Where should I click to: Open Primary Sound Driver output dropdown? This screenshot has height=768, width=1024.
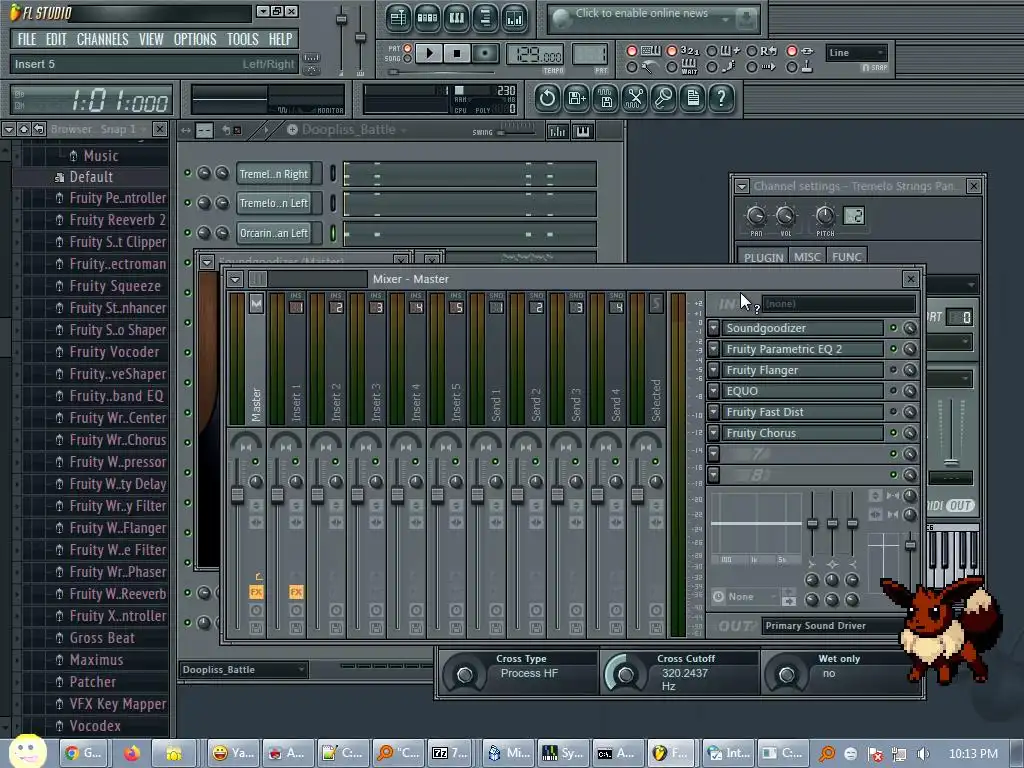point(833,626)
